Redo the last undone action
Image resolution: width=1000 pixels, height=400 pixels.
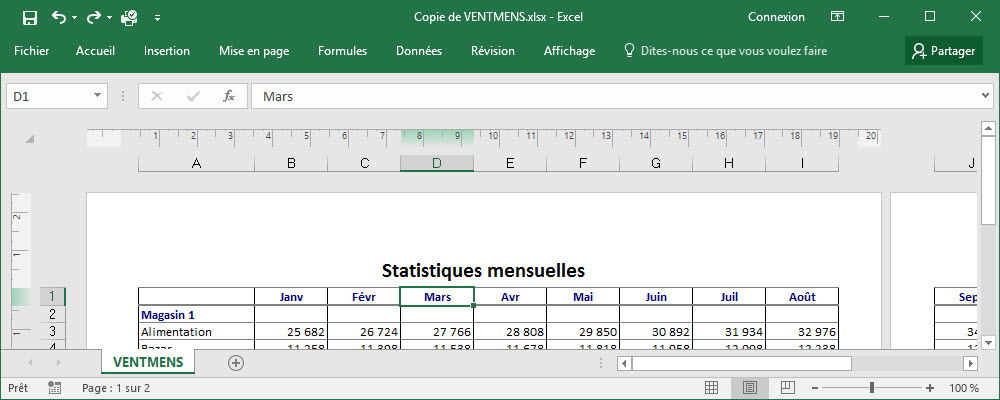pos(93,17)
